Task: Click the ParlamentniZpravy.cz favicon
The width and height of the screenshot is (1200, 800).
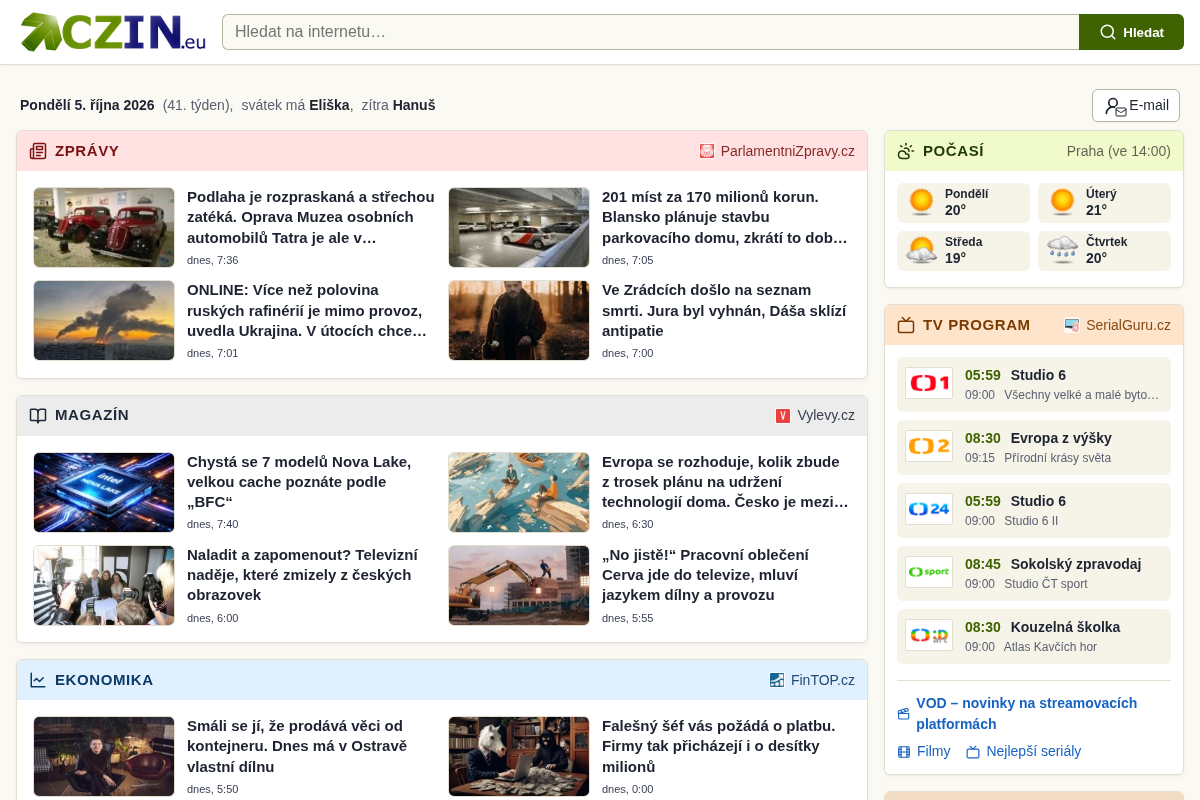Action: tap(707, 151)
